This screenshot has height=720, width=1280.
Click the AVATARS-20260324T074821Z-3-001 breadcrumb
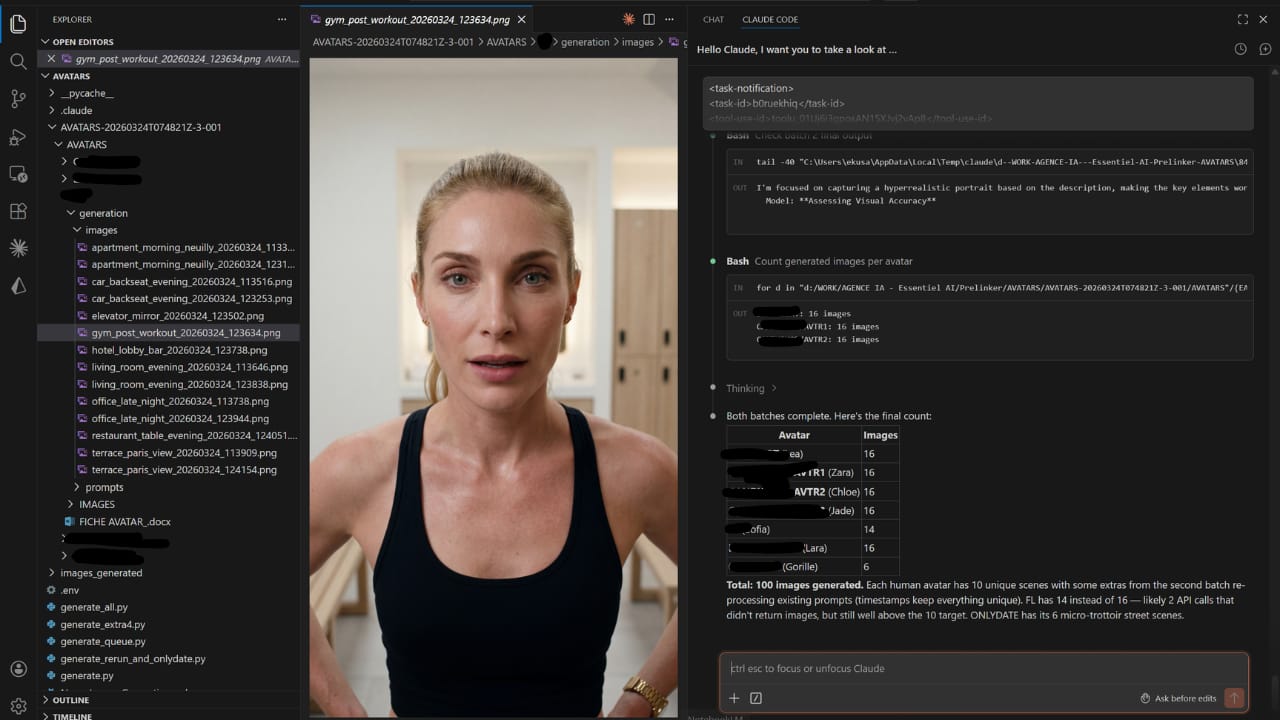point(393,42)
